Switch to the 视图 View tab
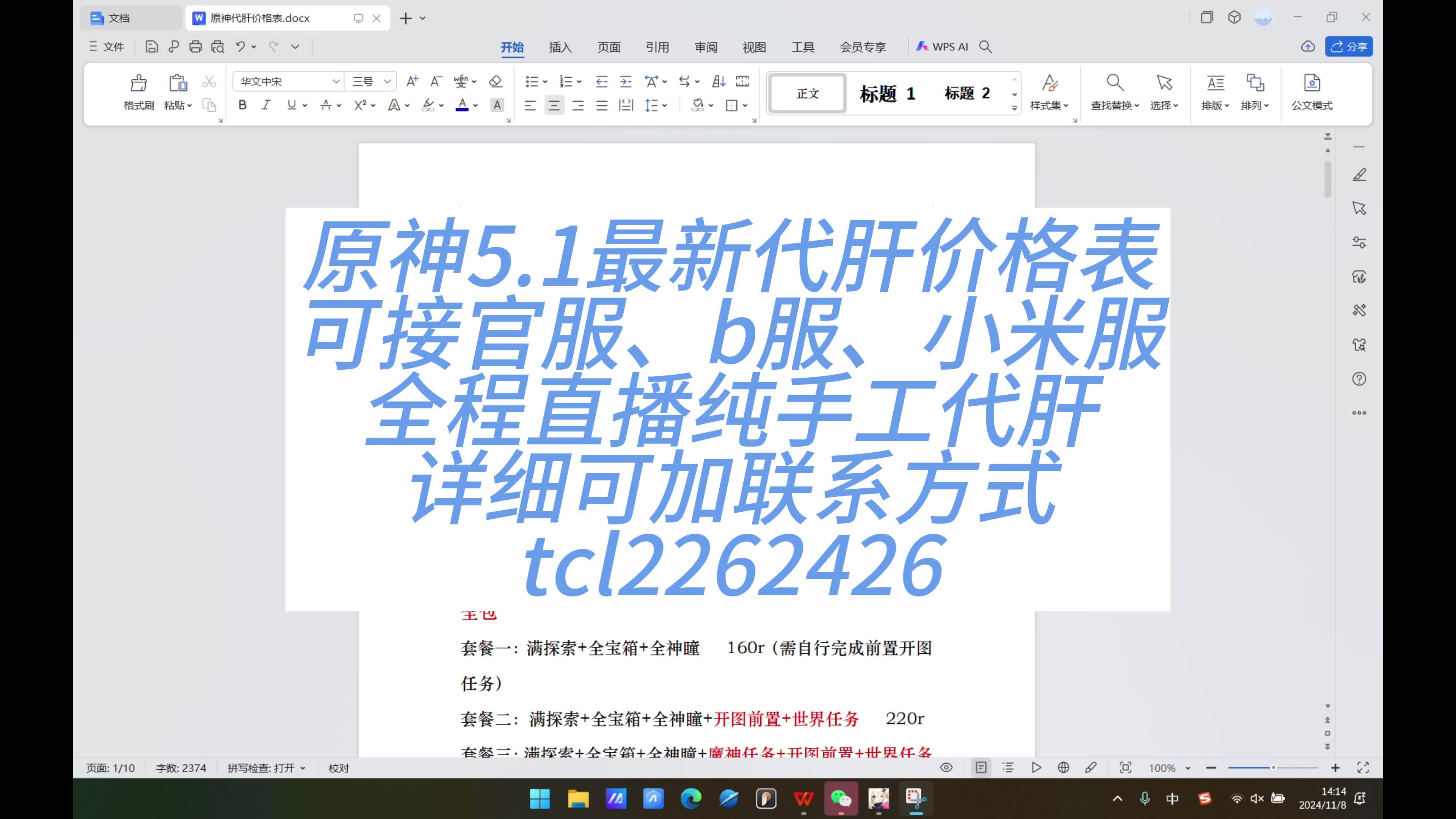 (754, 47)
